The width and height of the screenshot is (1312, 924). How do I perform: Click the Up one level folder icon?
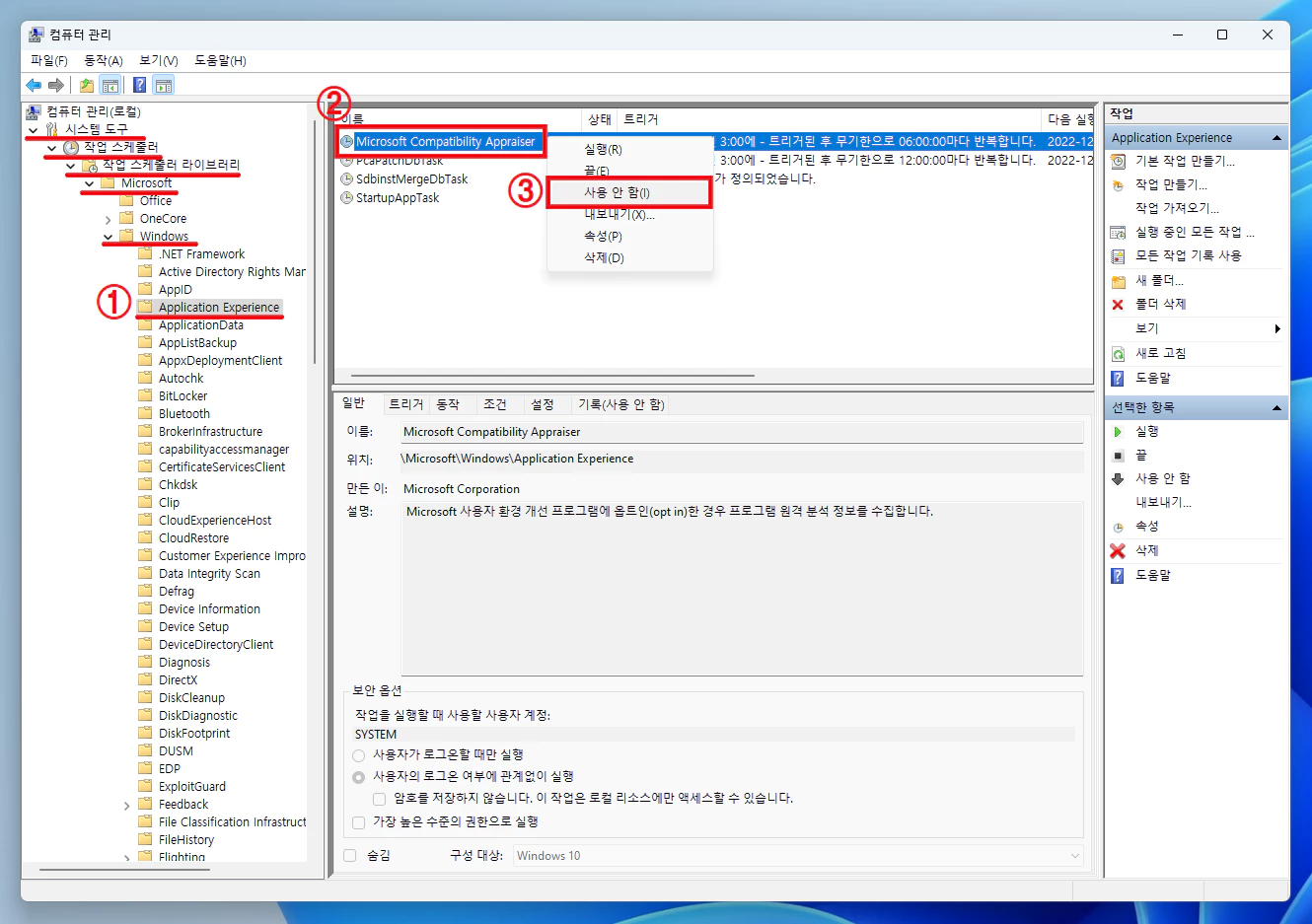coord(87,85)
